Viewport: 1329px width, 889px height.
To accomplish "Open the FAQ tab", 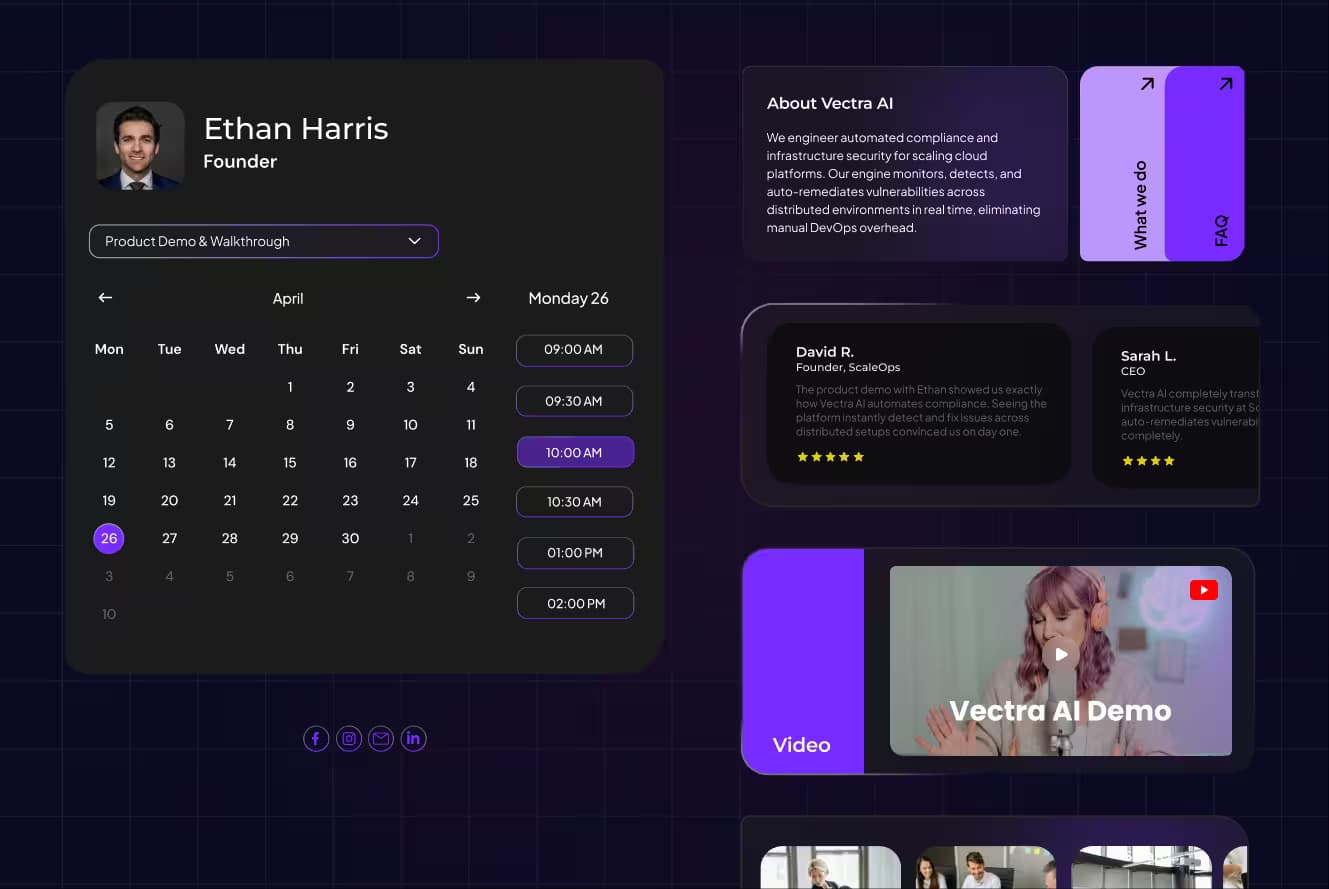I will tap(1205, 164).
